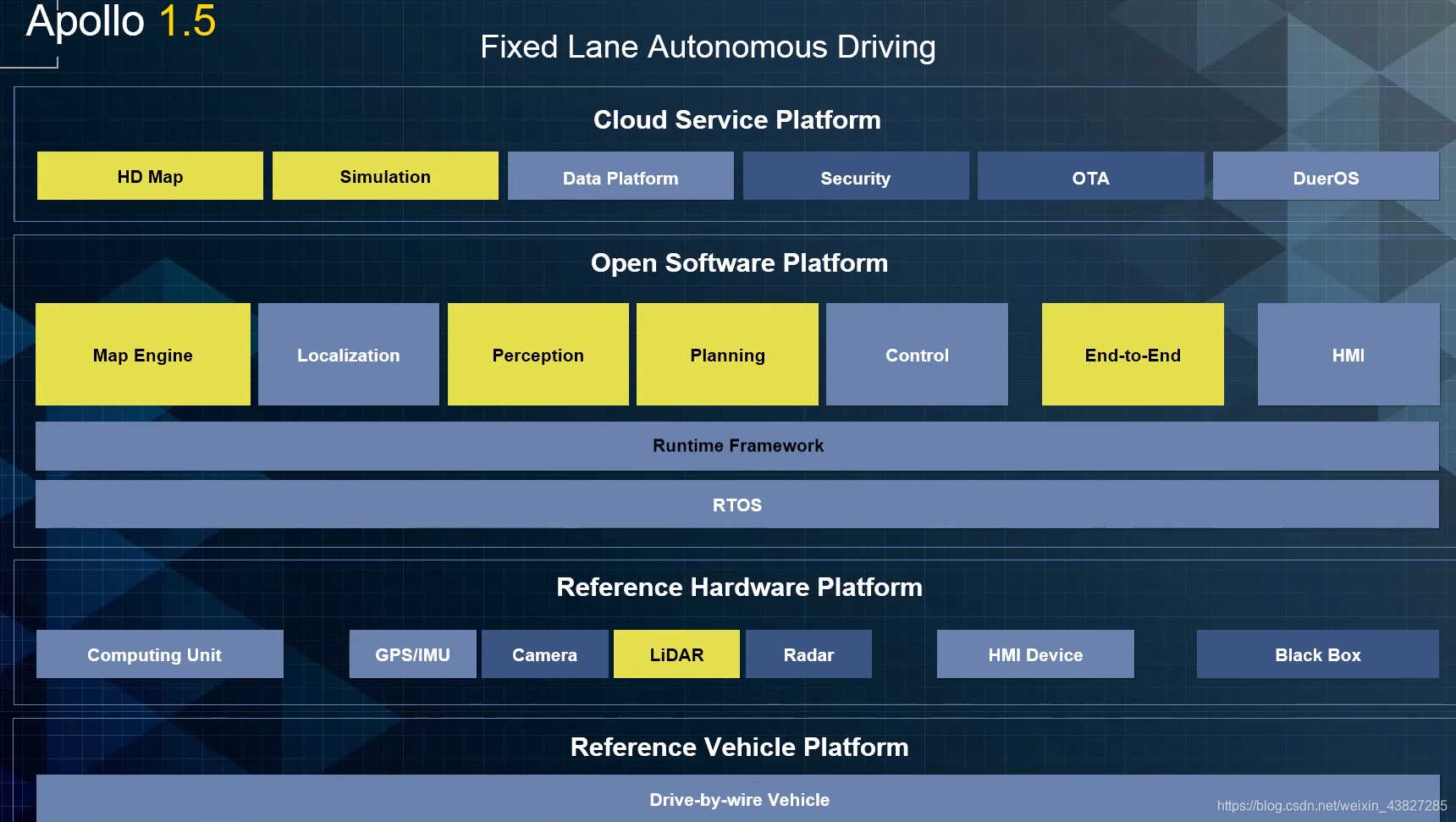The image size is (1456, 822).
Task: Click the Drive-by-wire Vehicle bar
Action: pyautogui.click(x=738, y=798)
